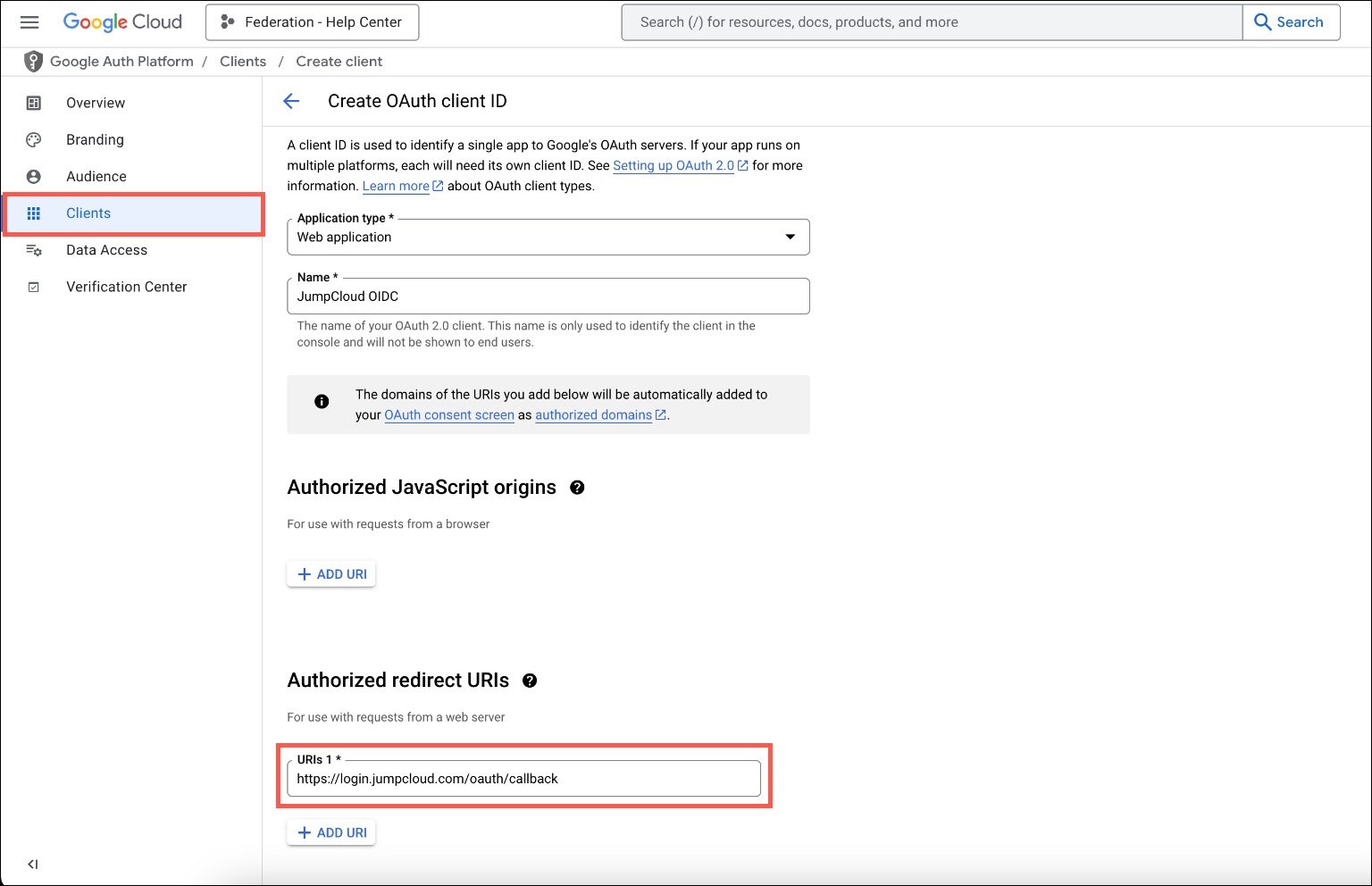
Task: Open the navigation hamburger menu
Action: click(29, 22)
